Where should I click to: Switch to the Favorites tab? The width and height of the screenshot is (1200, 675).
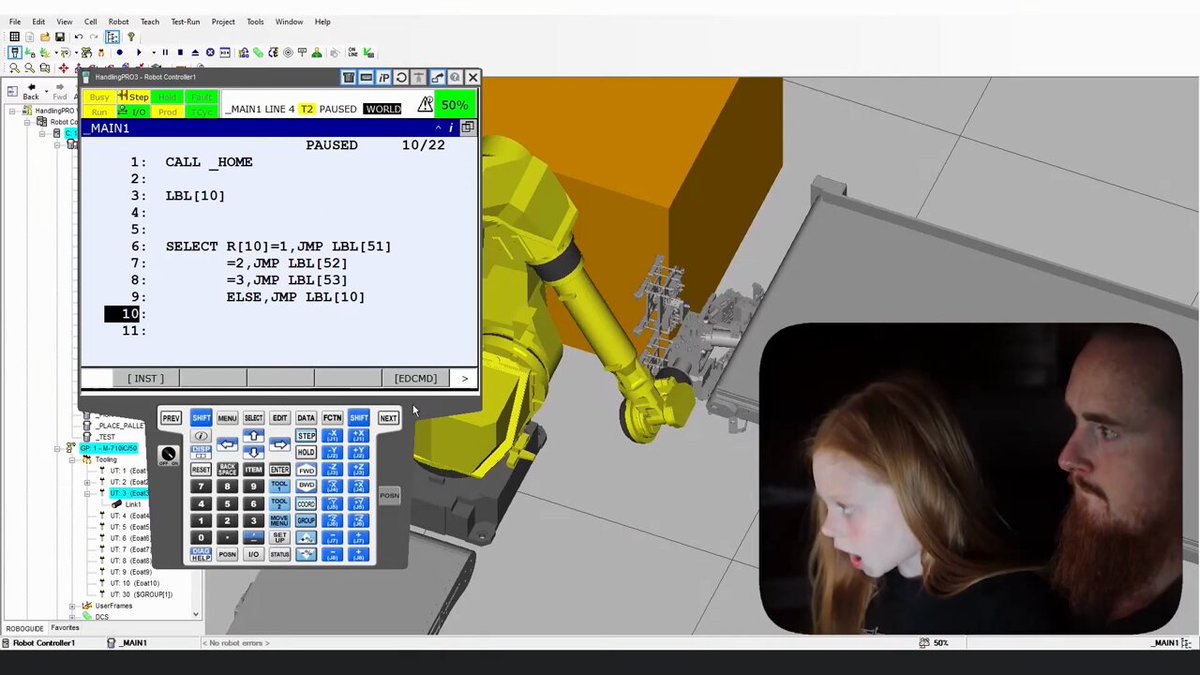pyautogui.click(x=65, y=628)
